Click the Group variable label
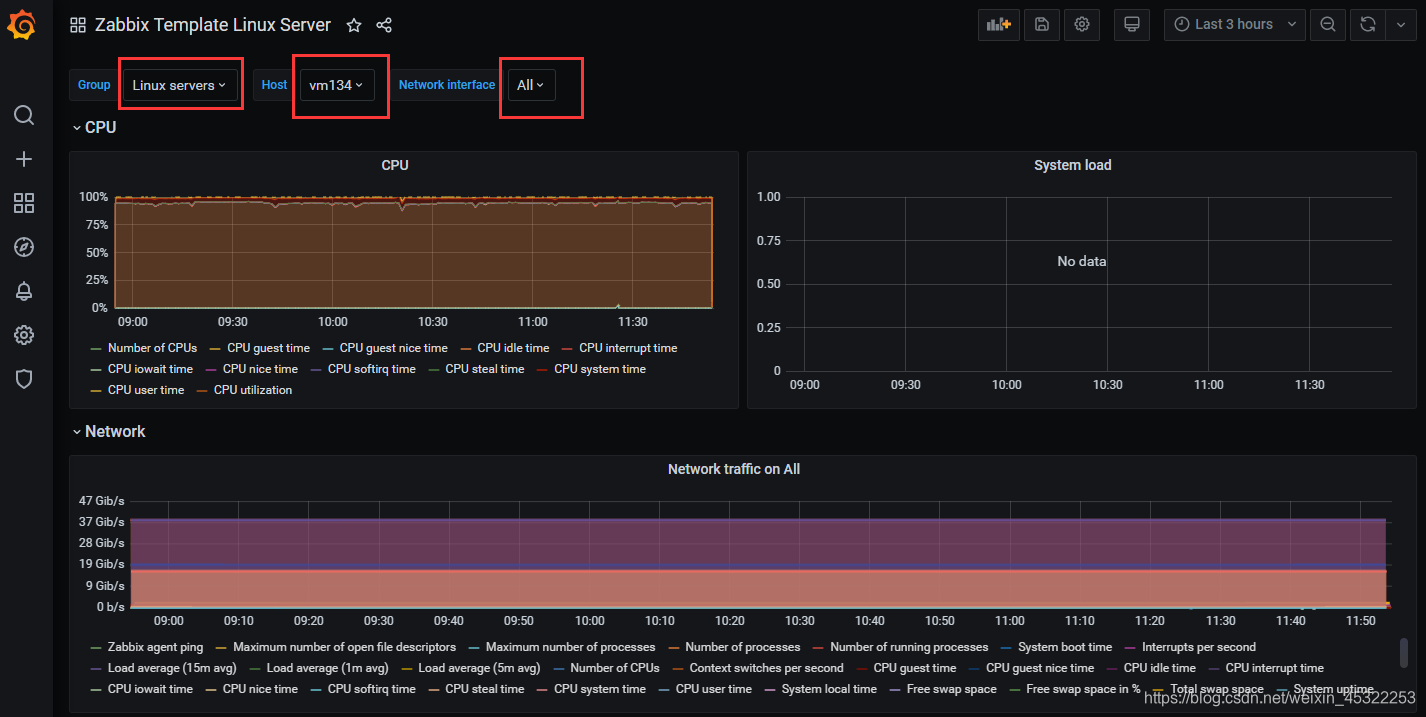Screen dimensions: 1426x717 coord(94,85)
